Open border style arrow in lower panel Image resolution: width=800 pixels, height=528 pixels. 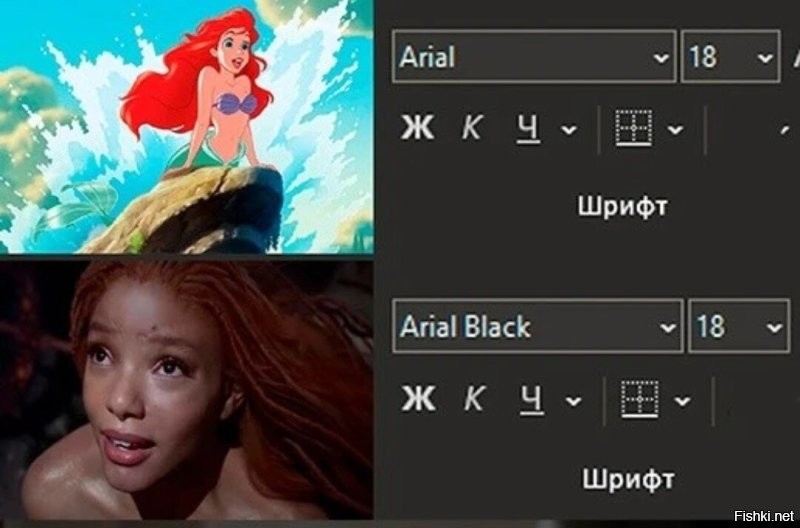pos(682,401)
